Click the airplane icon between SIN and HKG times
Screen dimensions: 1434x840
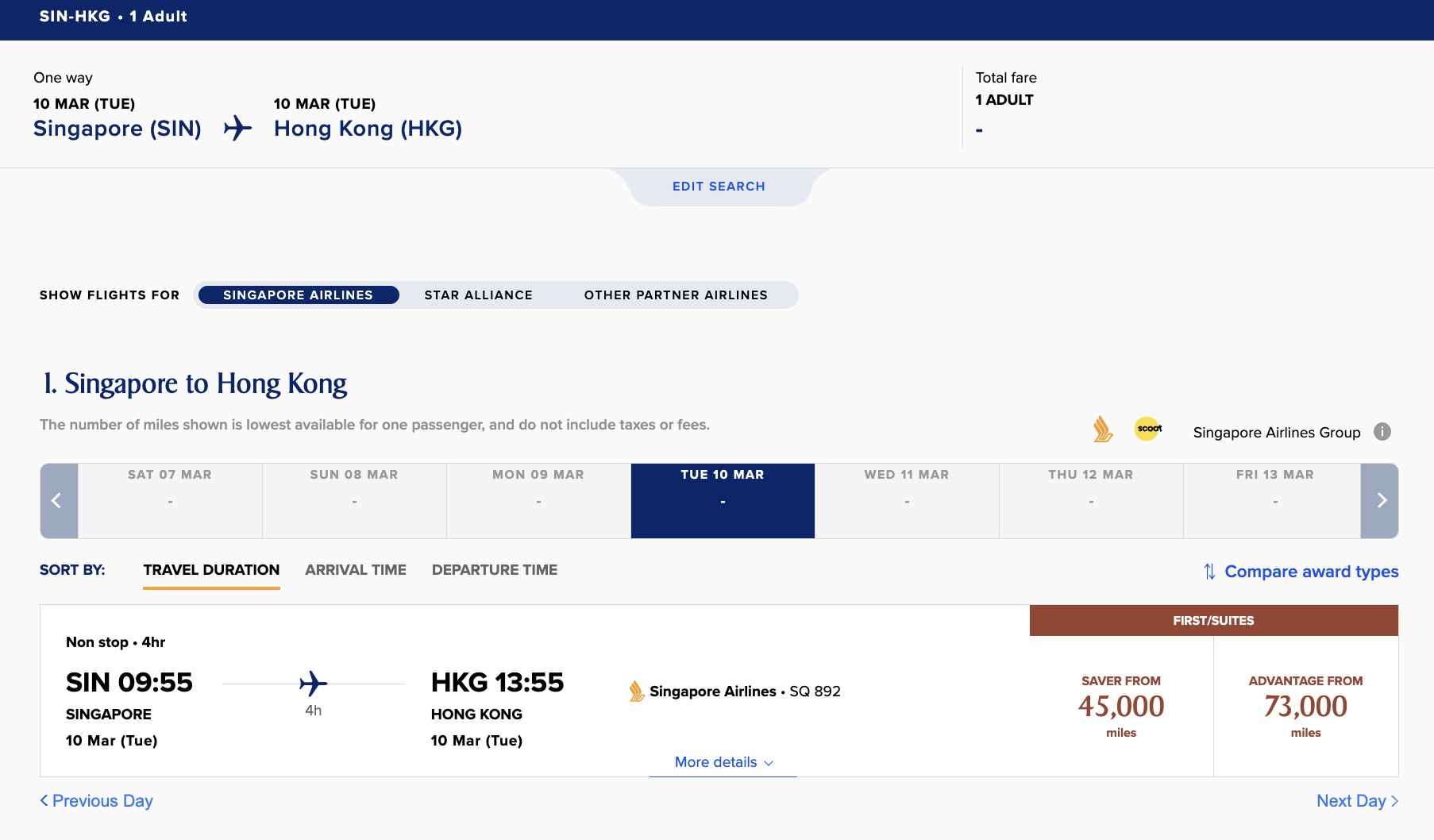[x=313, y=684]
